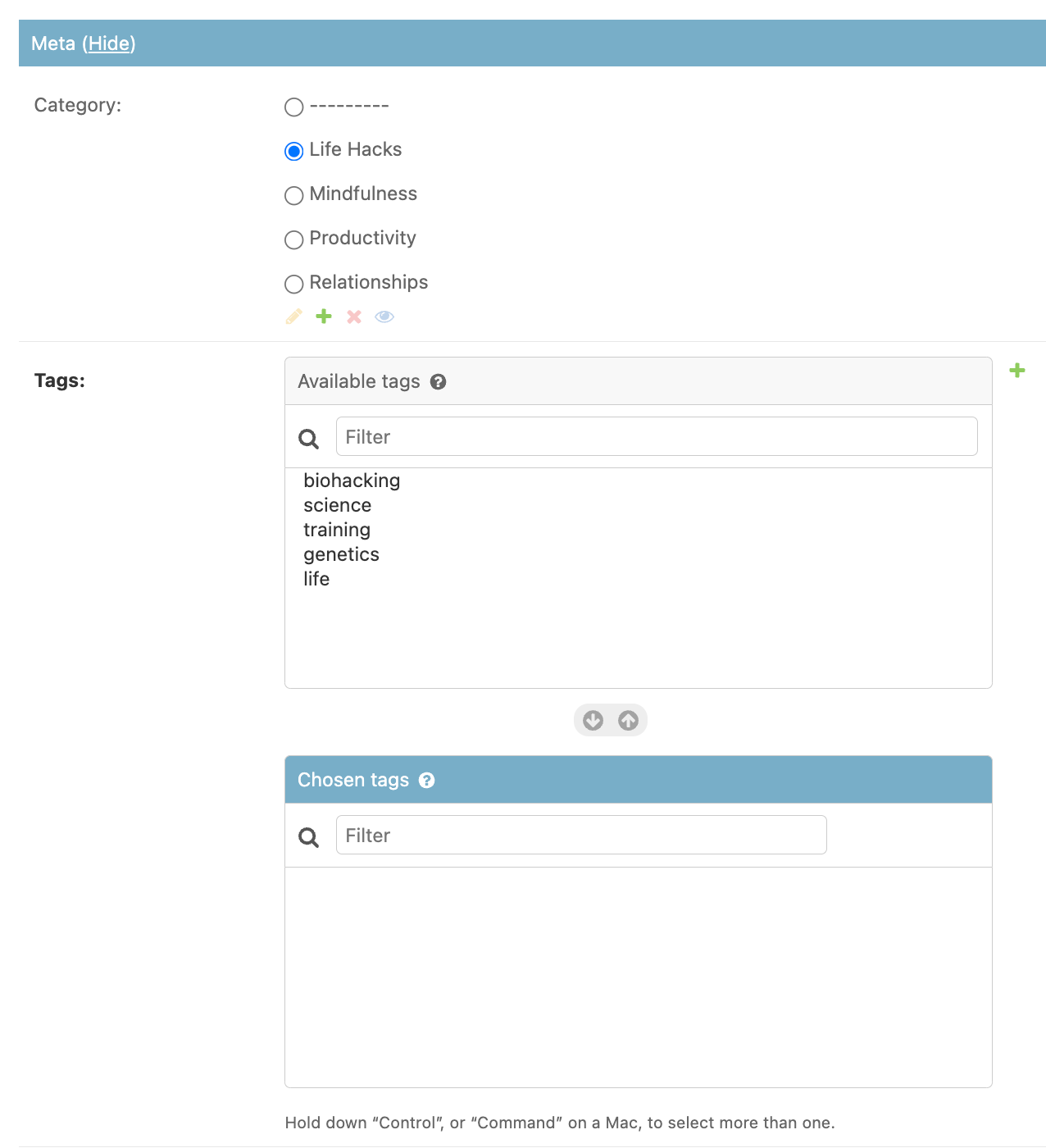1046x1148 pixels.
Task: Select the genetics tag
Action: point(341,554)
